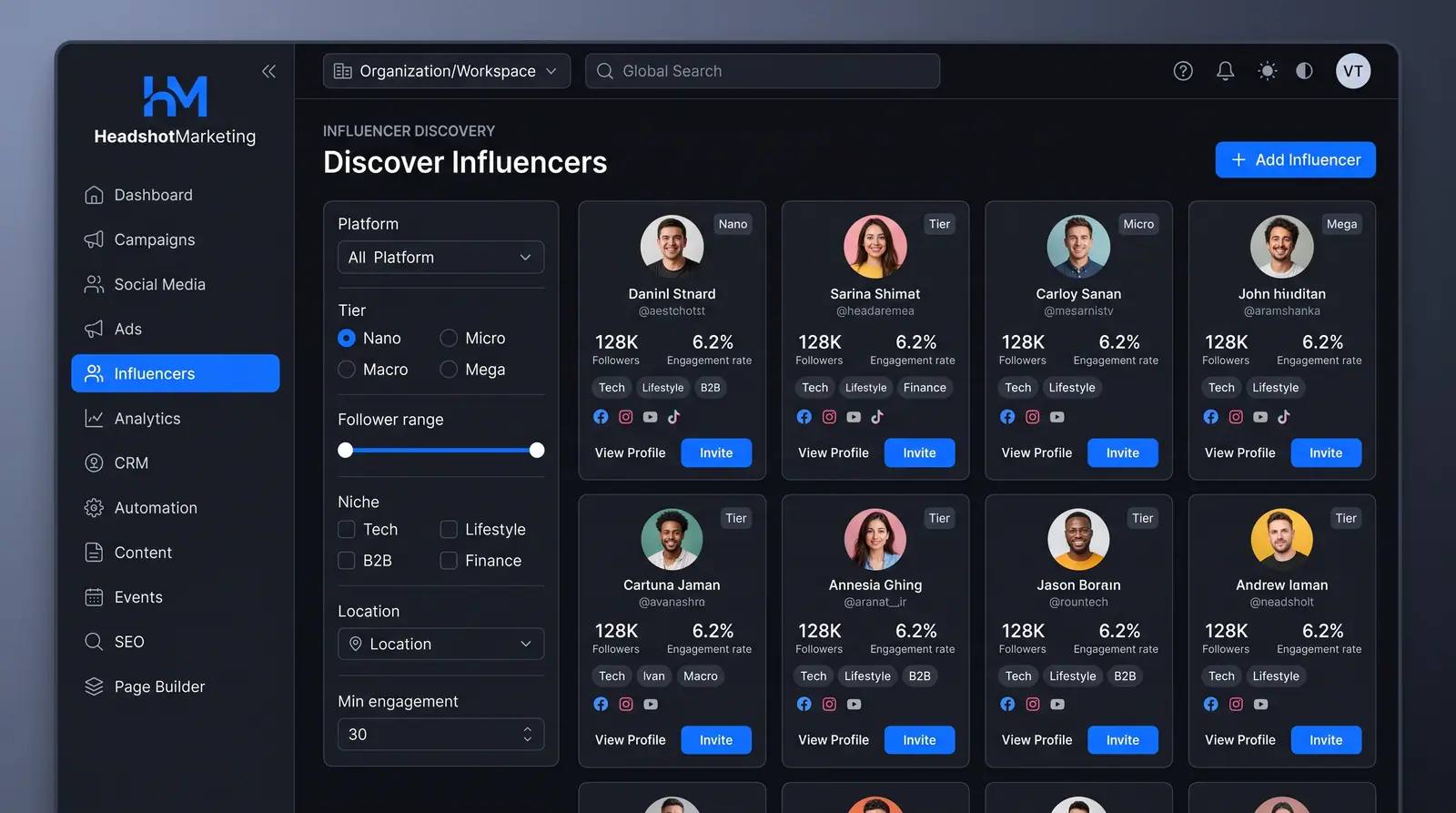The image size is (1456, 813).
Task: Adjust Min engagement stepper arrows
Action: [x=528, y=735]
